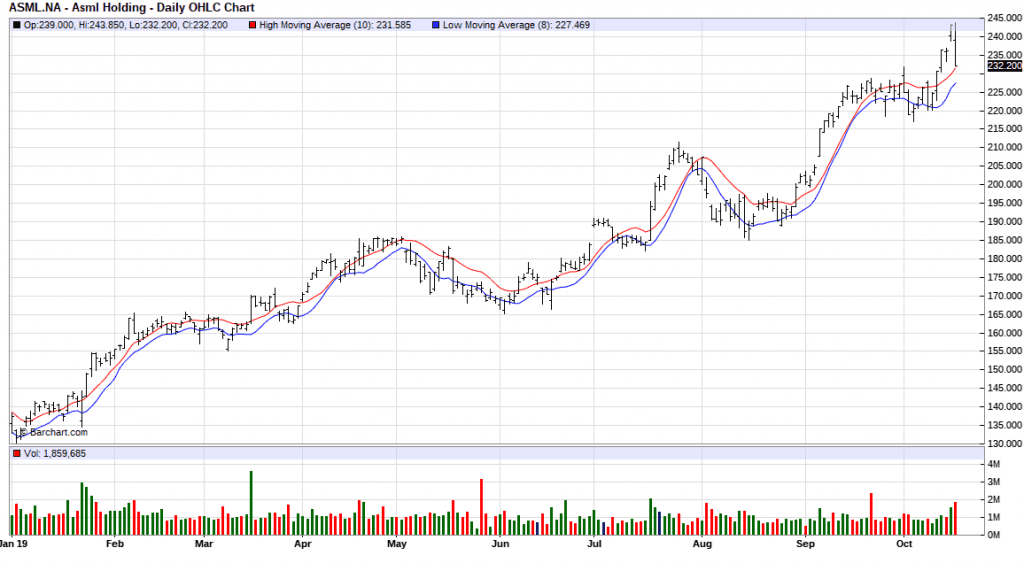Click the Oct date axis label
This screenshot has width=1024, height=571.
tap(905, 545)
